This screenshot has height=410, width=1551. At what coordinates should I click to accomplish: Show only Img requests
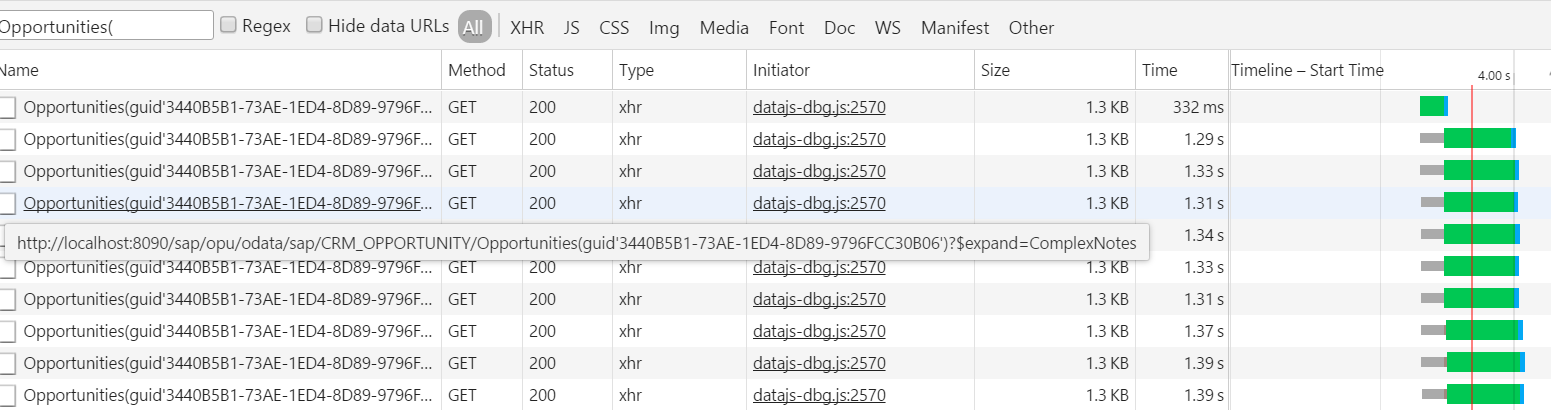click(664, 28)
